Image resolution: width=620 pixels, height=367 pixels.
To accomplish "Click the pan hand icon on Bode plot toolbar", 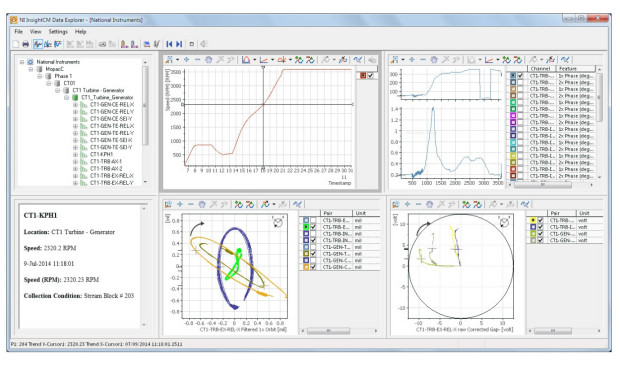I will point(434,60).
